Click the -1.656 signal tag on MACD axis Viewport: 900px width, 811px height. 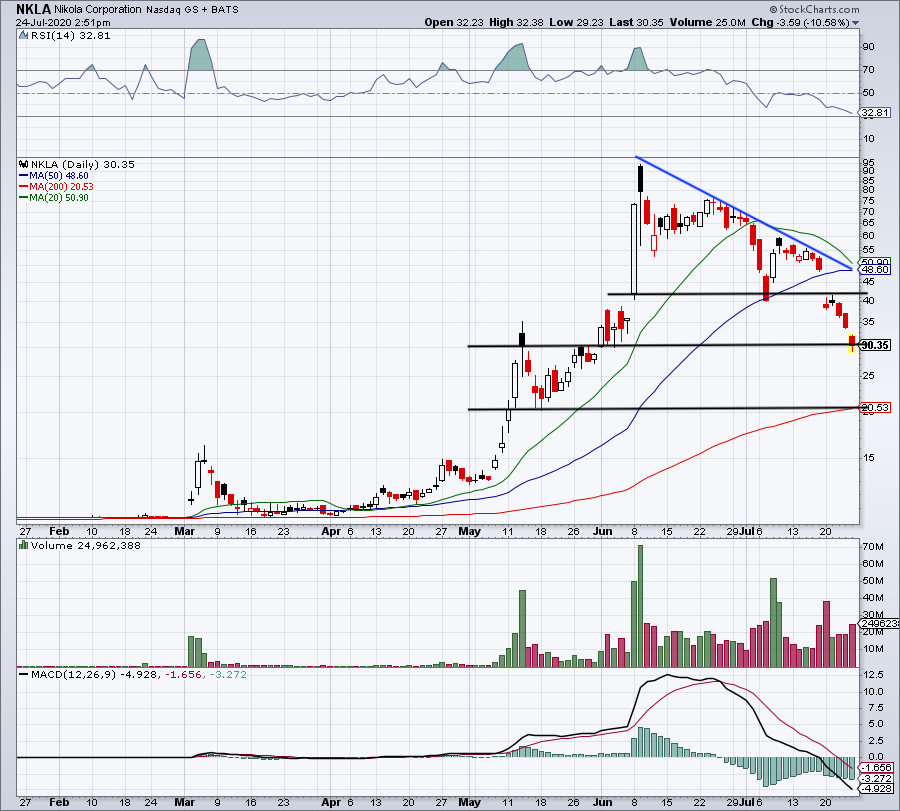876,767
